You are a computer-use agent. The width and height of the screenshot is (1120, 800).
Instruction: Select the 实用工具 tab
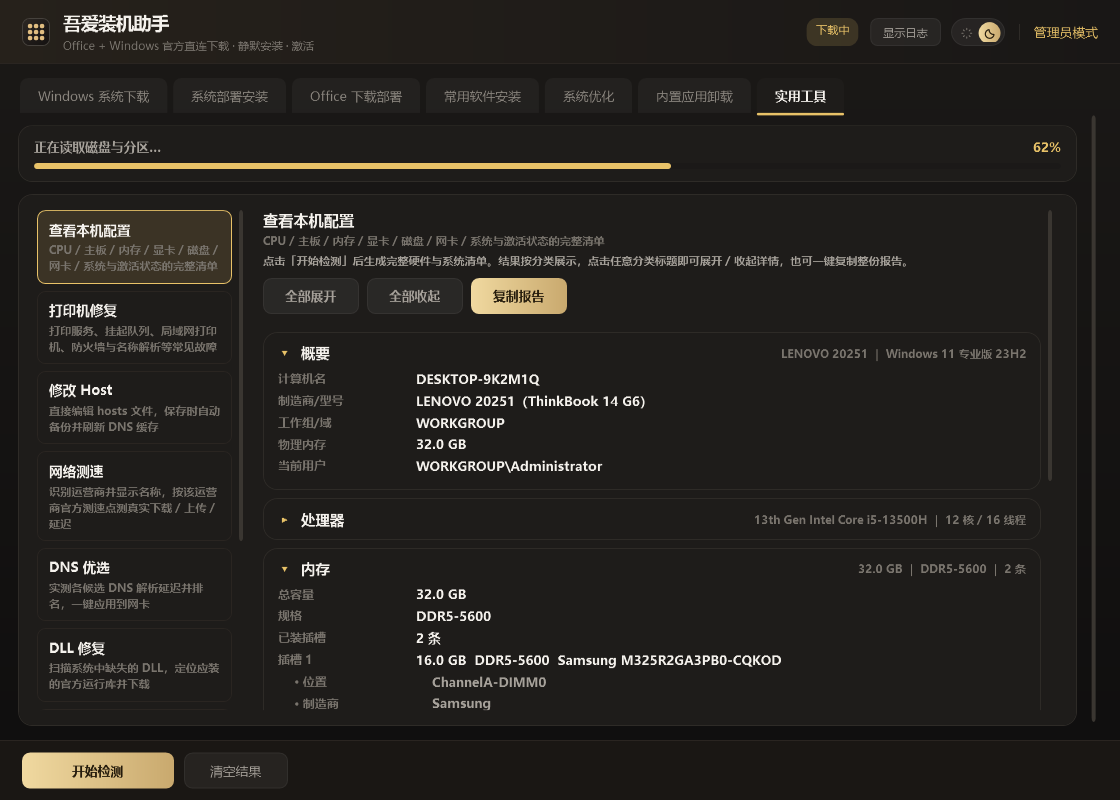tap(800, 96)
